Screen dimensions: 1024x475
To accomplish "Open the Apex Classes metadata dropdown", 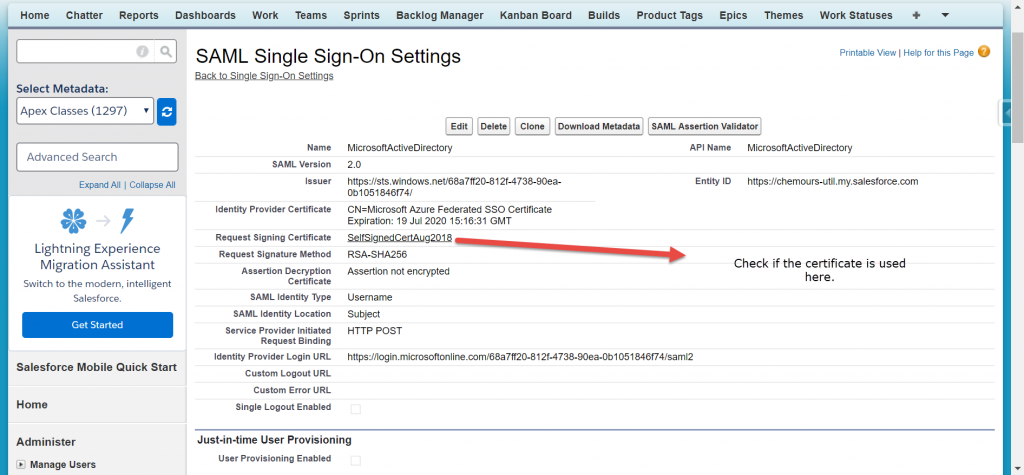I will (x=85, y=111).
